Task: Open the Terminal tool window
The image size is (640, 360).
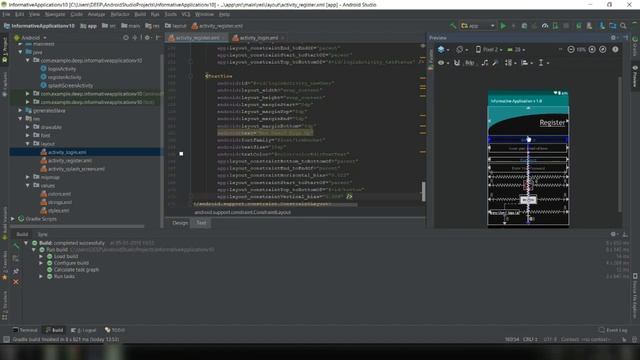Action: pyautogui.click(x=25, y=330)
